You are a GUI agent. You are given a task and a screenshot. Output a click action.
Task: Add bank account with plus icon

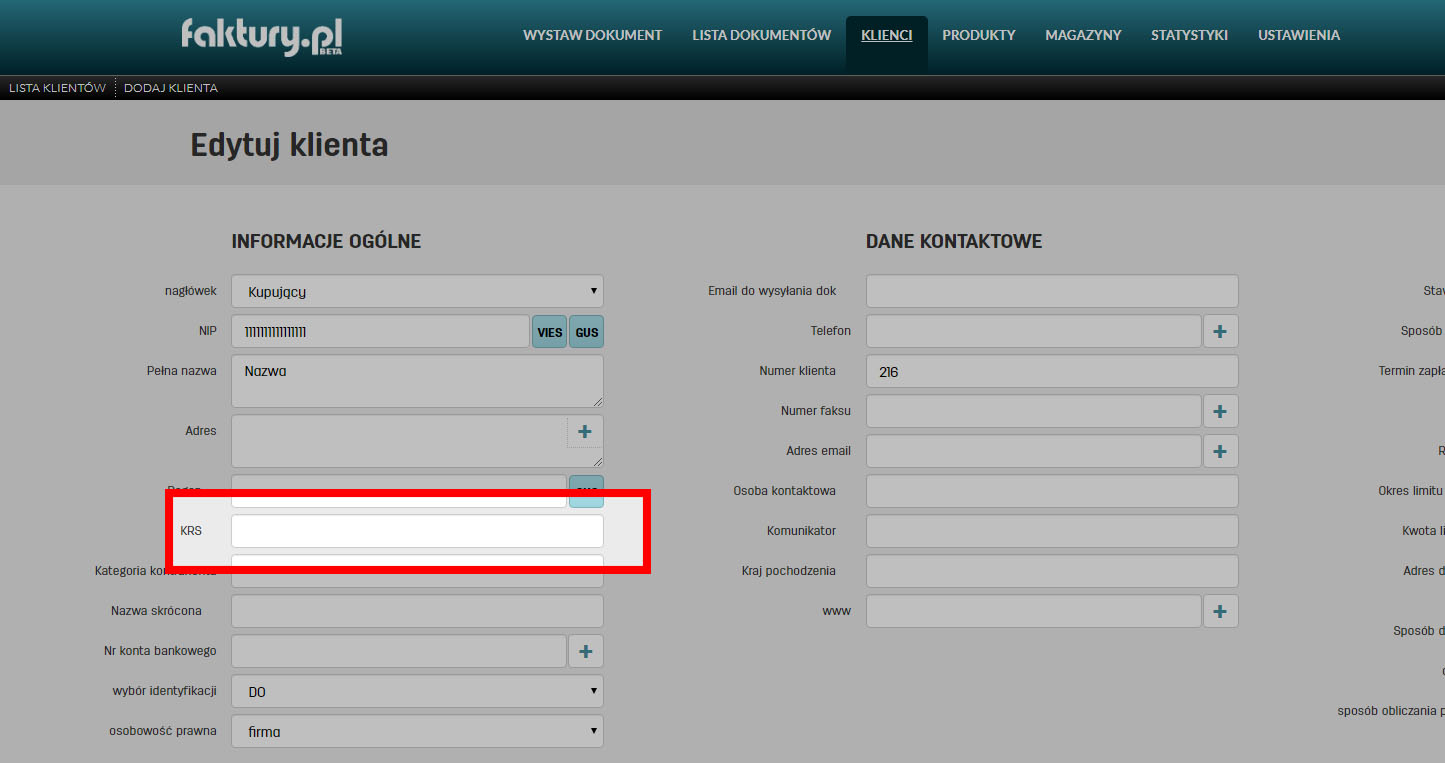coord(586,651)
